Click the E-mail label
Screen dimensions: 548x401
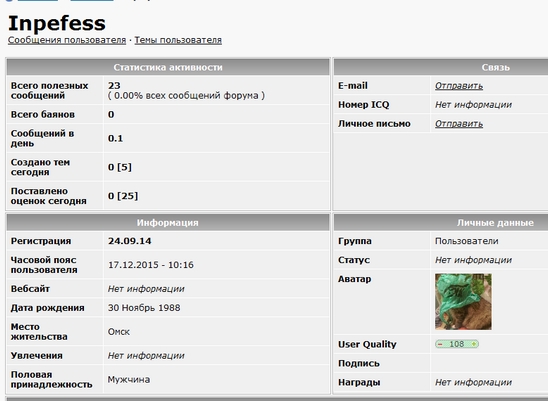pos(353,86)
